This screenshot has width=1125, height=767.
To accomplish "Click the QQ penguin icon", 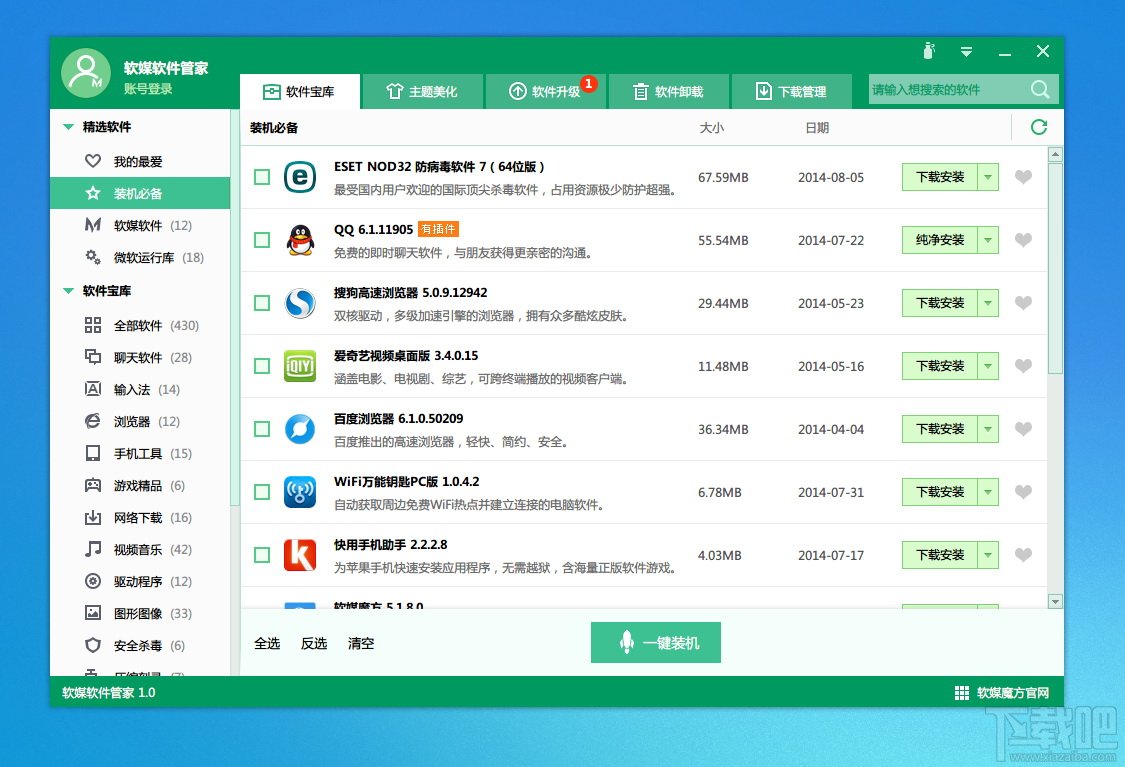I will (300, 240).
